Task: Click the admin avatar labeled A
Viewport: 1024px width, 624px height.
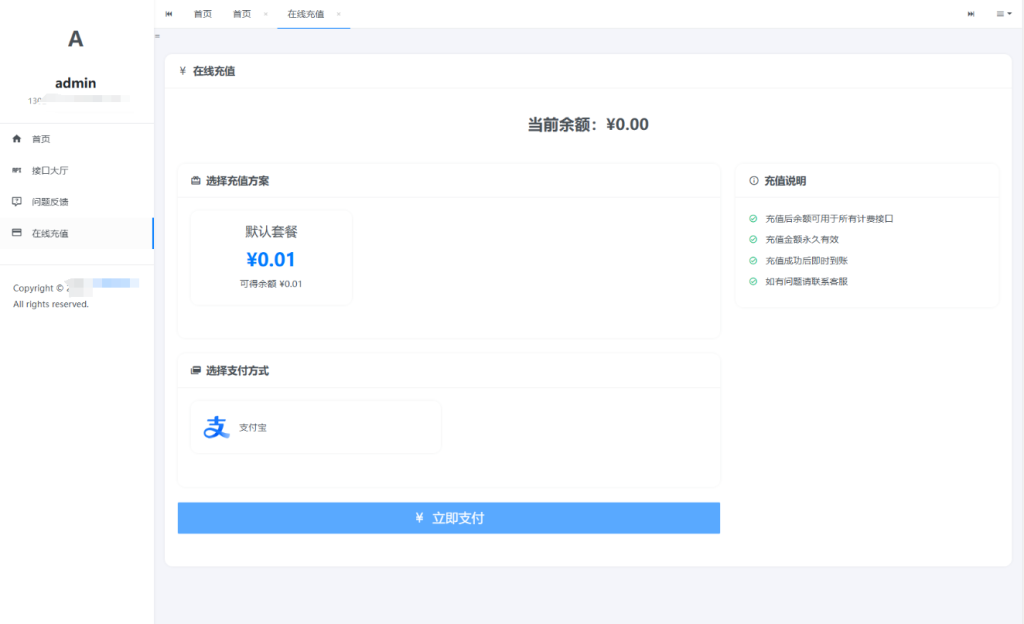Action: coord(74,40)
